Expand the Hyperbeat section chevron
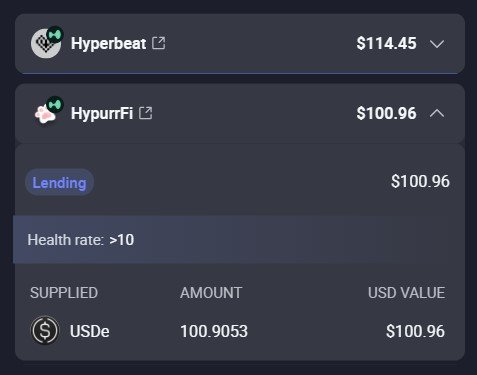The image size is (477, 375). pos(437,44)
